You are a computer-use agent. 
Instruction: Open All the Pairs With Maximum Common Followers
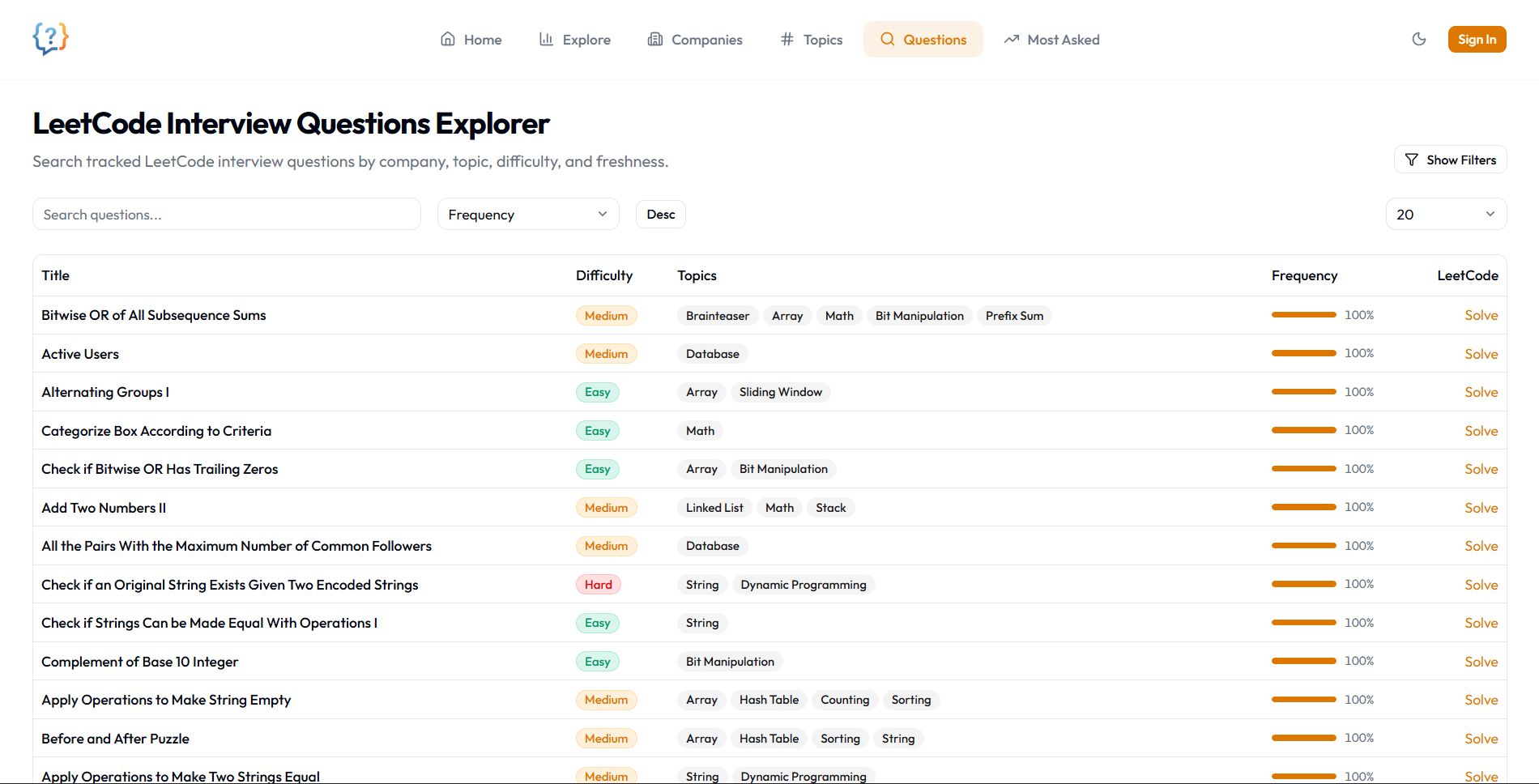[x=237, y=546]
